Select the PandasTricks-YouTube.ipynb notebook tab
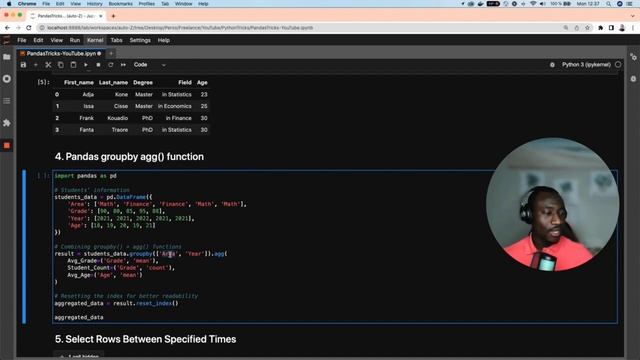Image resolution: width=640 pixels, height=360 pixels. point(61,53)
